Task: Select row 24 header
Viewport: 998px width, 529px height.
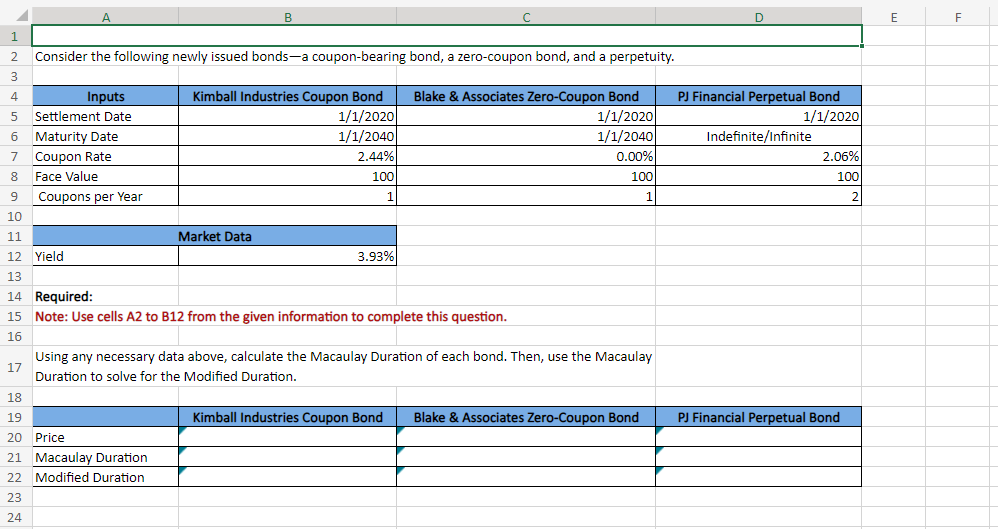Action: point(15,517)
